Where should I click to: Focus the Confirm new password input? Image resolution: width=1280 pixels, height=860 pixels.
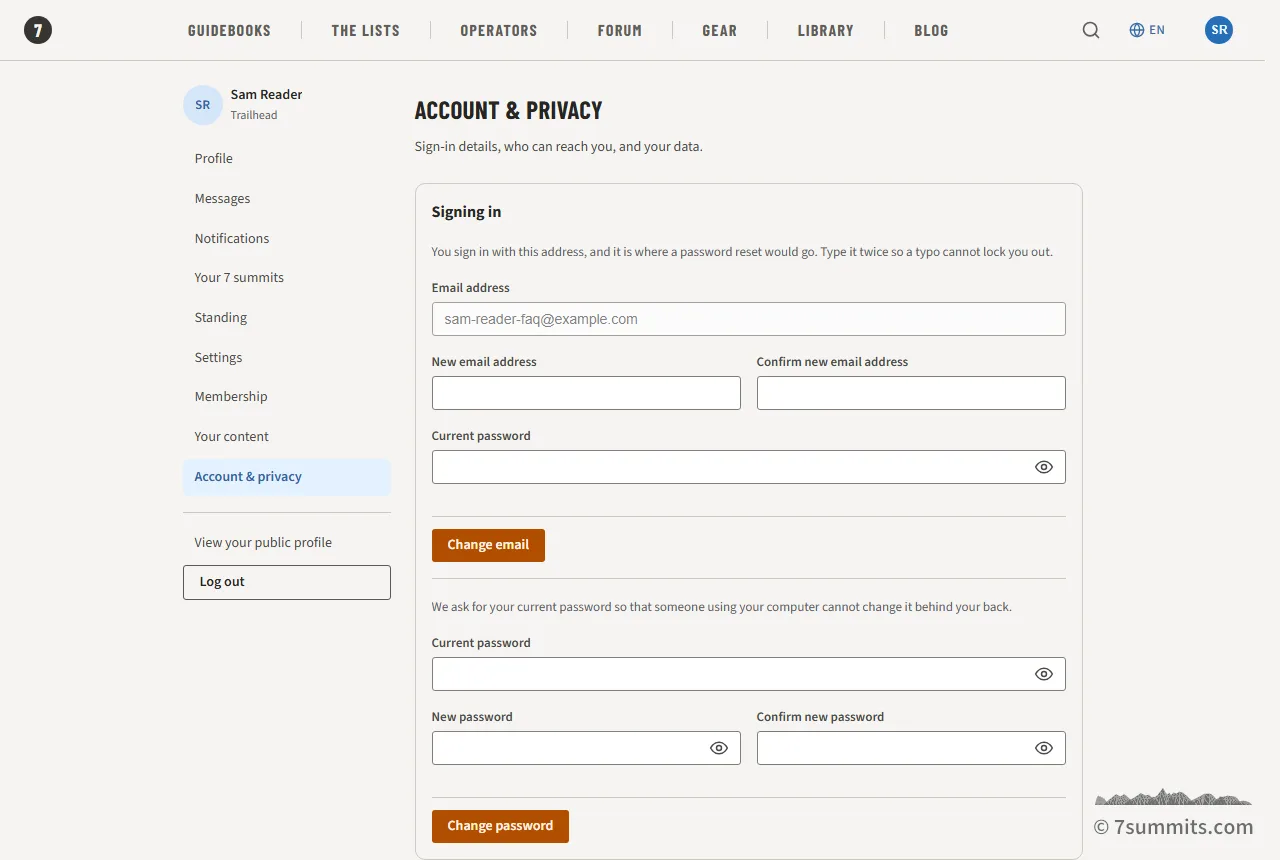(x=911, y=748)
